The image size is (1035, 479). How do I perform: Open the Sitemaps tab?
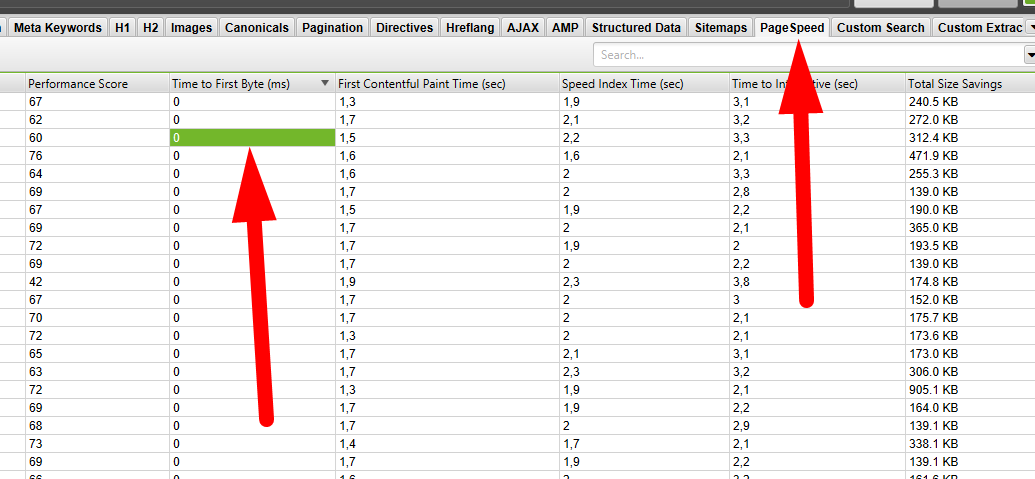click(x=721, y=28)
